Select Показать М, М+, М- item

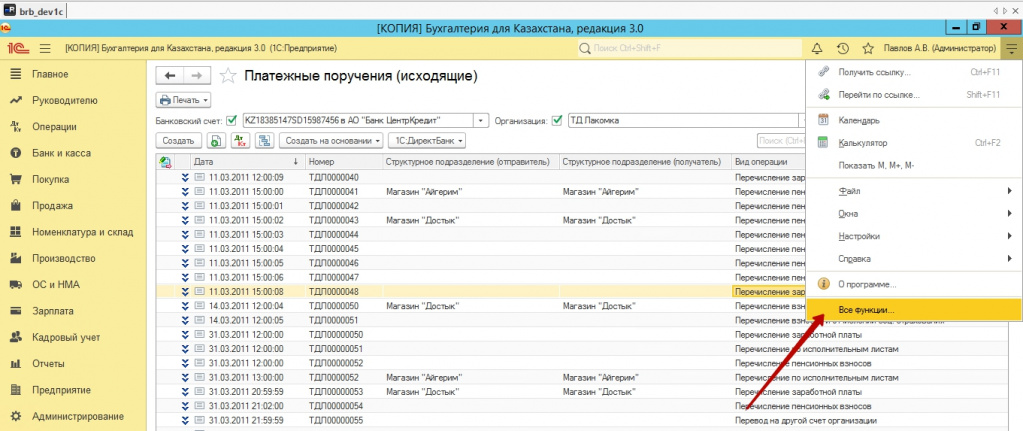click(x=914, y=166)
